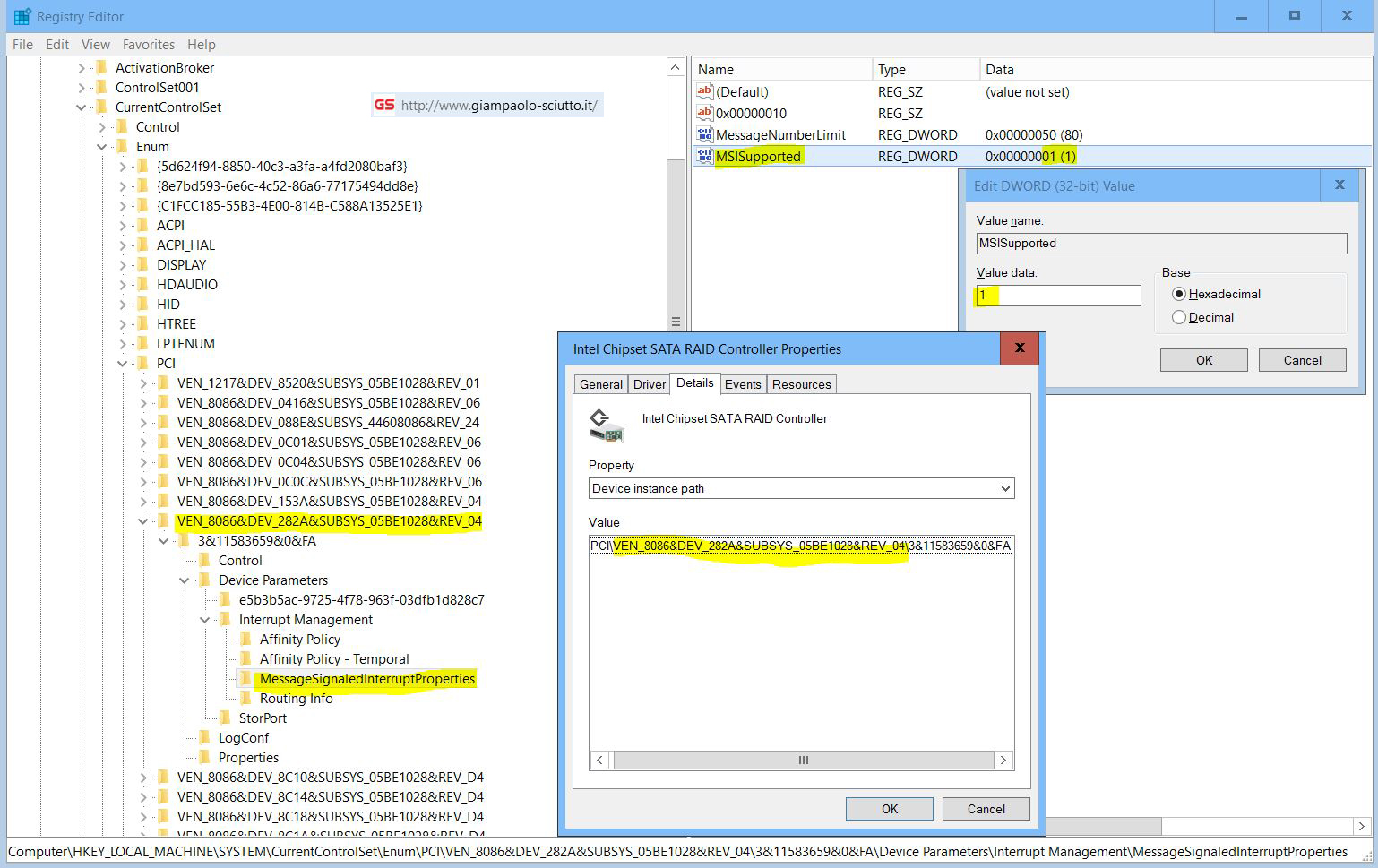The height and width of the screenshot is (868, 1378).
Task: Open the Help menu
Action: tap(202, 44)
